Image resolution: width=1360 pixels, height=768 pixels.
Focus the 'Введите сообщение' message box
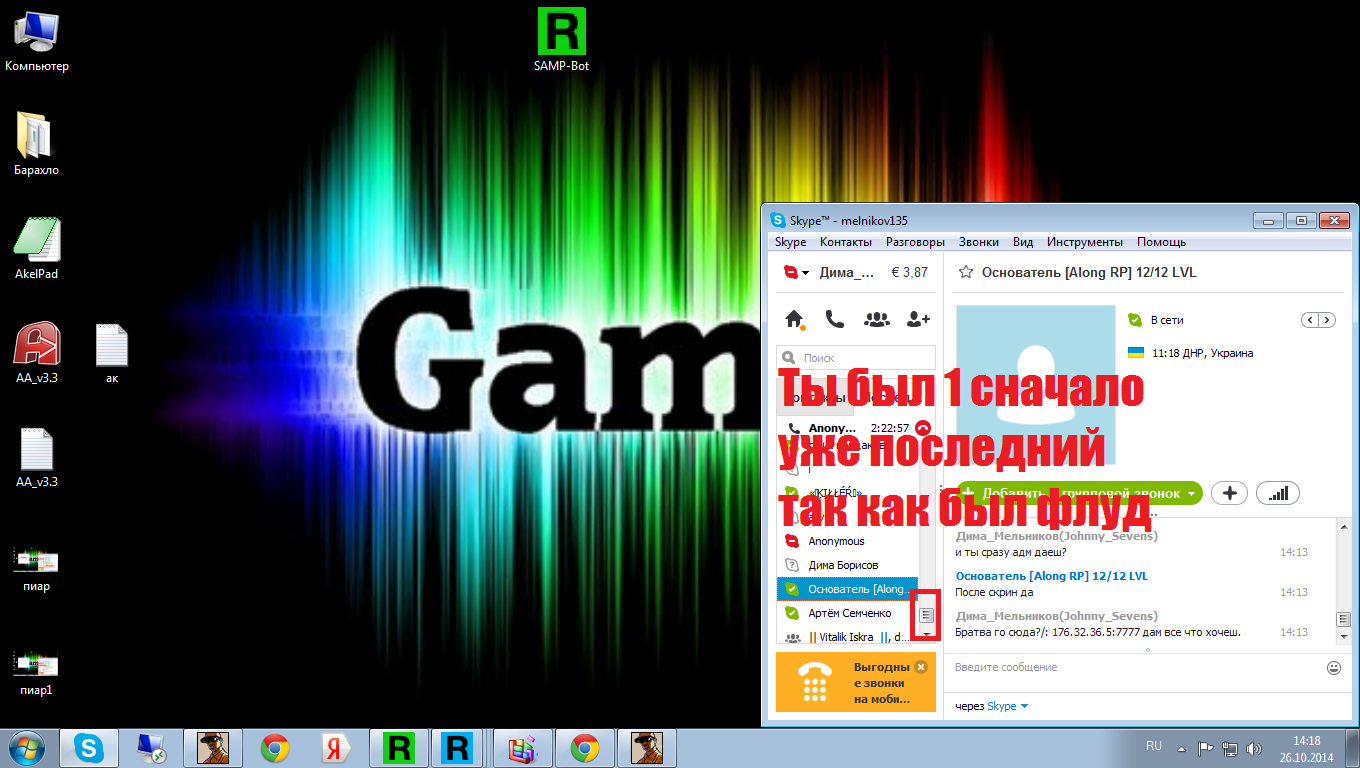tap(1135, 667)
